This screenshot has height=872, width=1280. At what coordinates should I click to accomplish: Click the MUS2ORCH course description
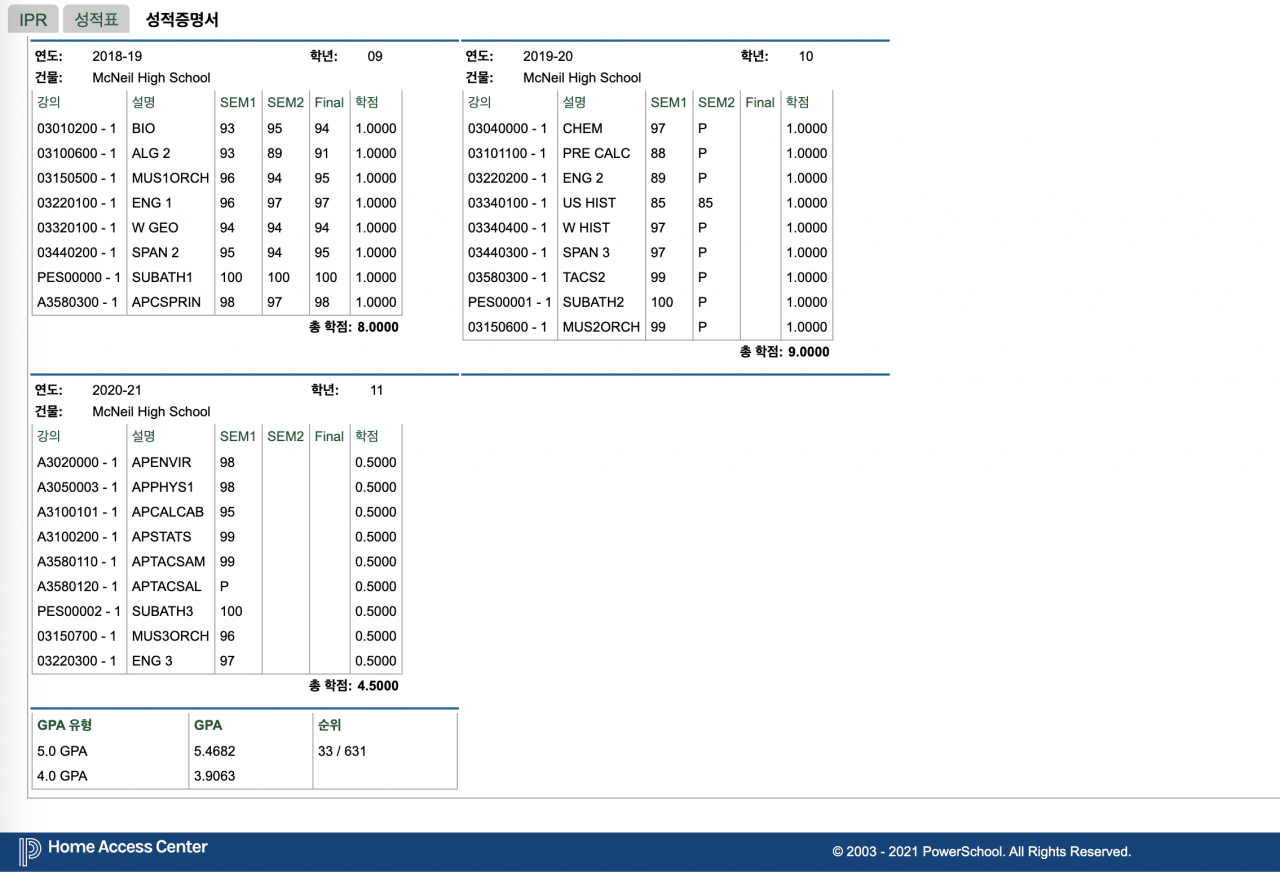click(601, 327)
